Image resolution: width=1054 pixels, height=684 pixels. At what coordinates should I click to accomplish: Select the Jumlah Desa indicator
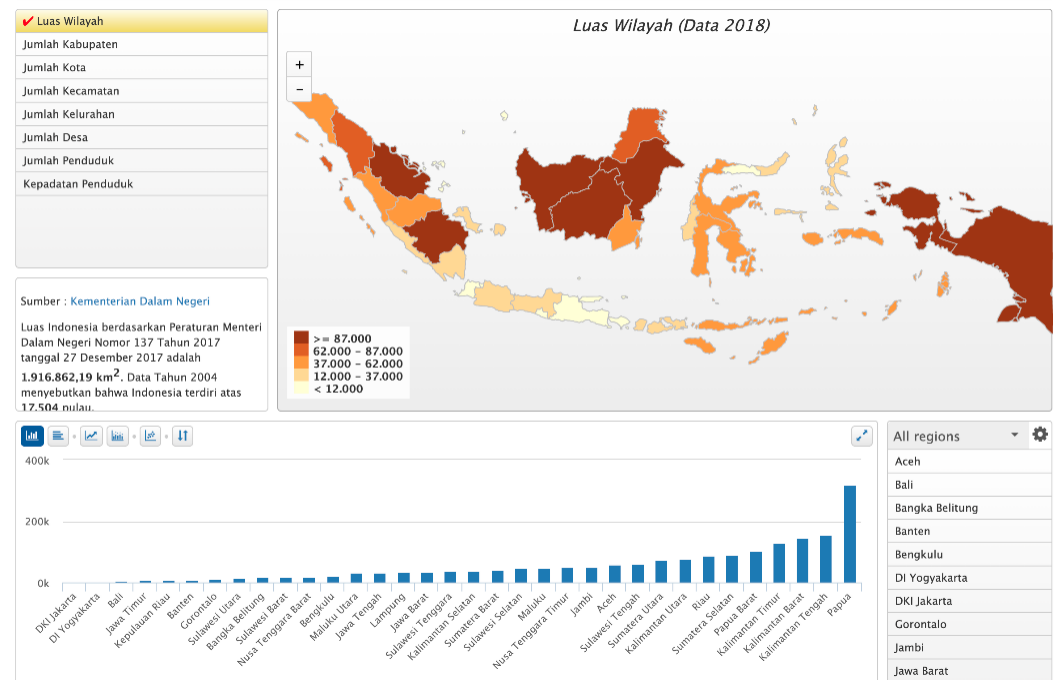141,138
